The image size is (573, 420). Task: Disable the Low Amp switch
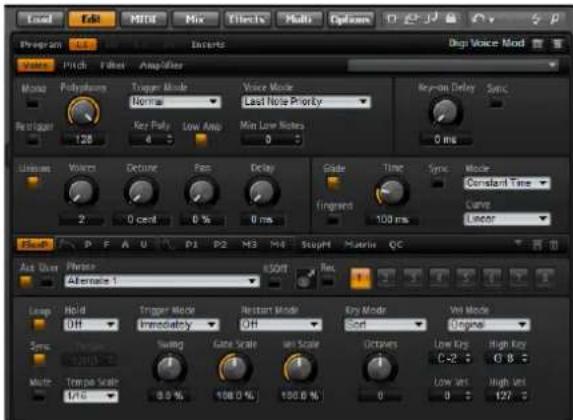[x=201, y=139]
